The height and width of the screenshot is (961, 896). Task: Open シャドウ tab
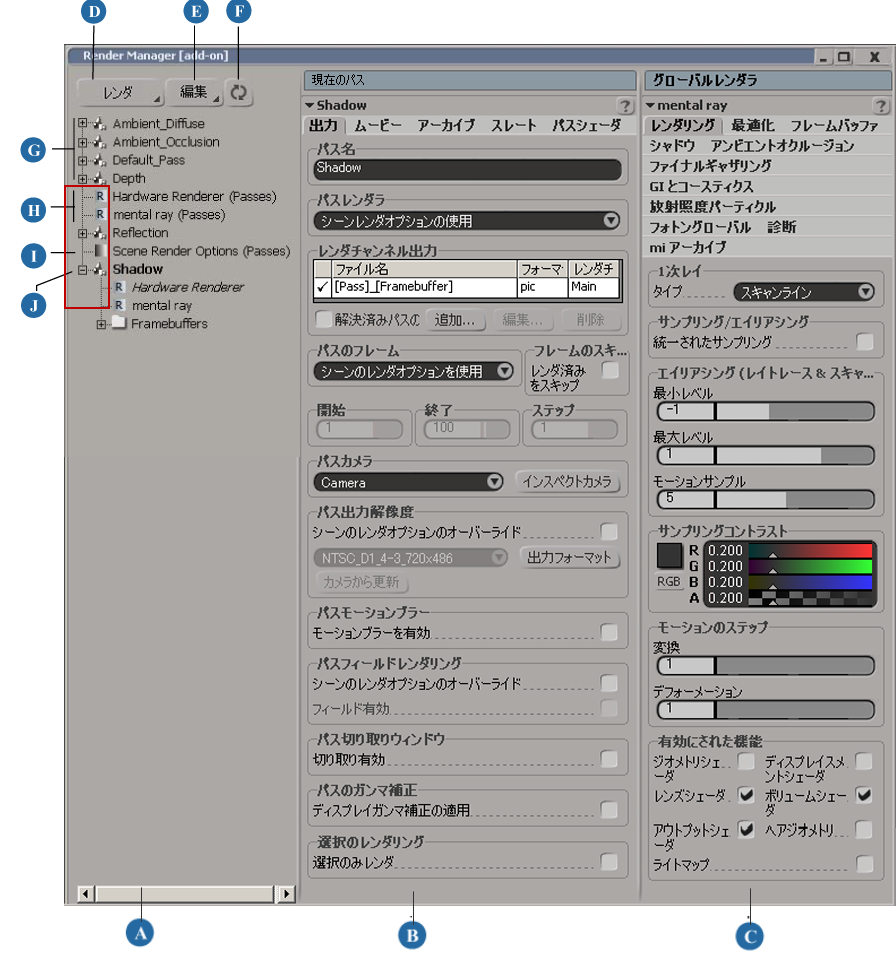[x=672, y=146]
